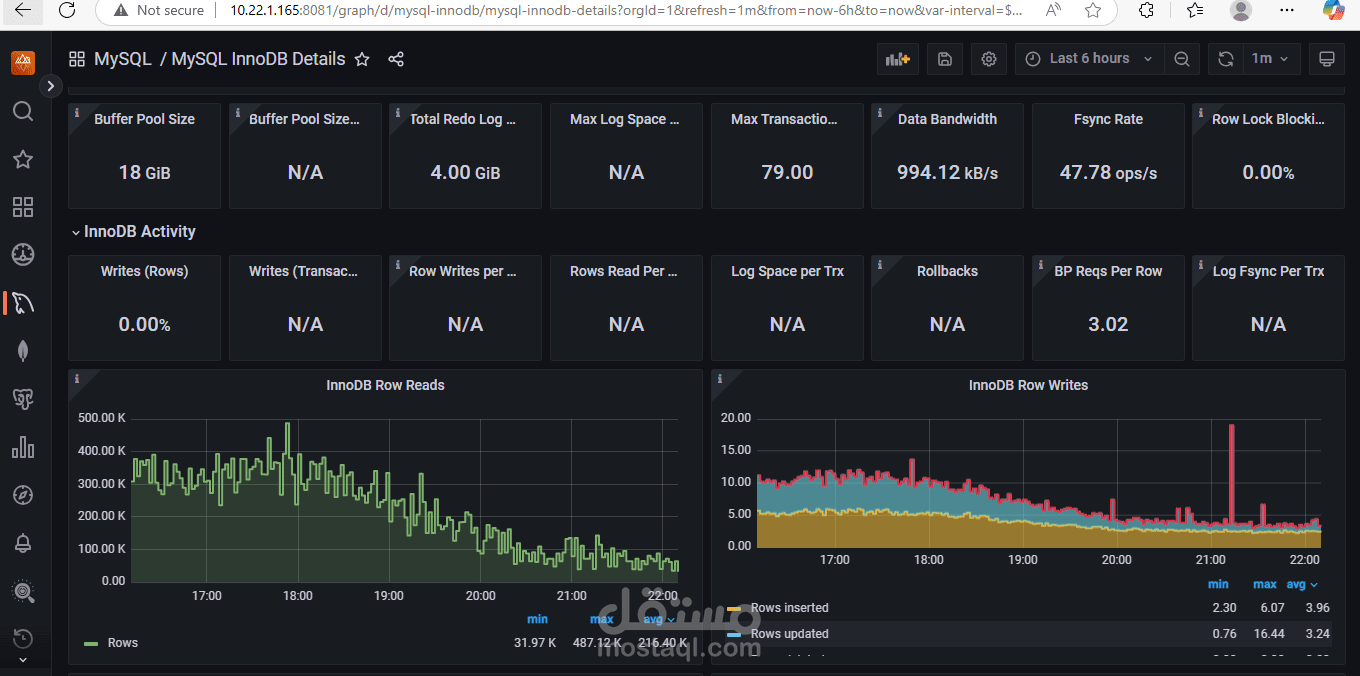The image size is (1360, 676).
Task: Refresh the dashboard now
Action: pos(1226,59)
